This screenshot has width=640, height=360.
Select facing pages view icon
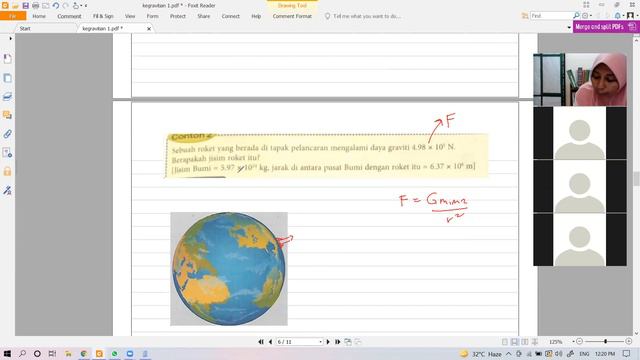(x=525, y=342)
